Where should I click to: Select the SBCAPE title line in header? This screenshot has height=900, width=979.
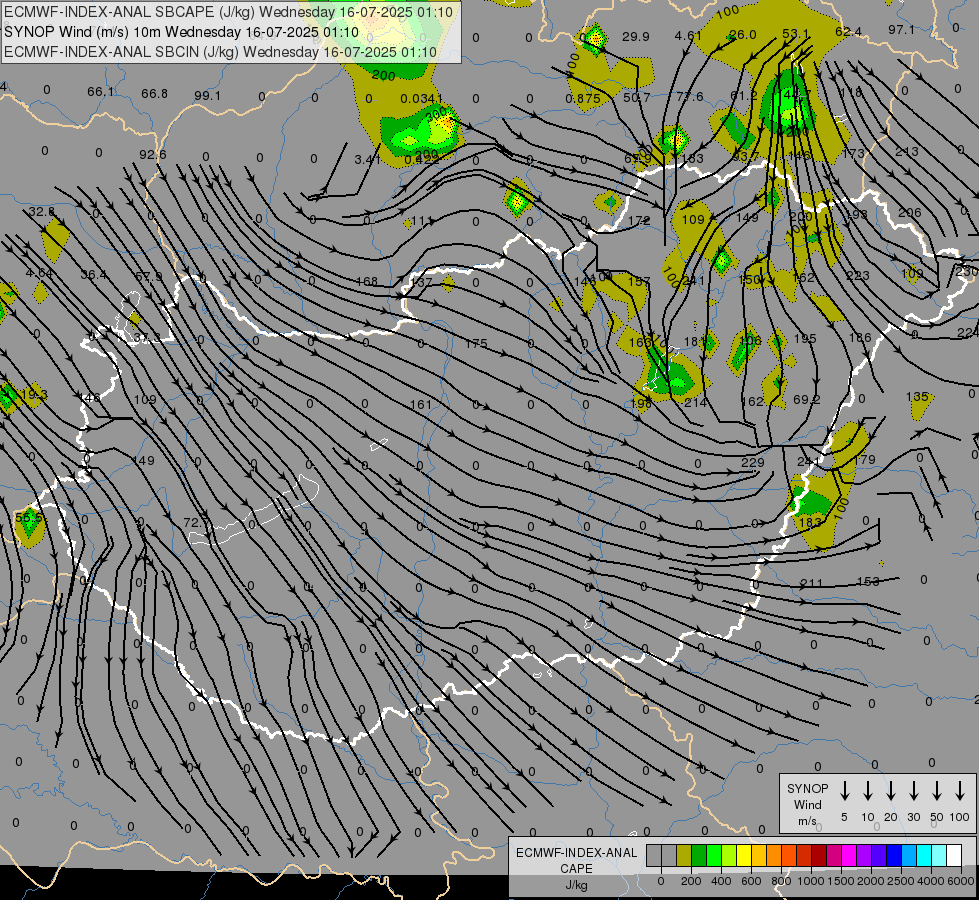coord(229,12)
